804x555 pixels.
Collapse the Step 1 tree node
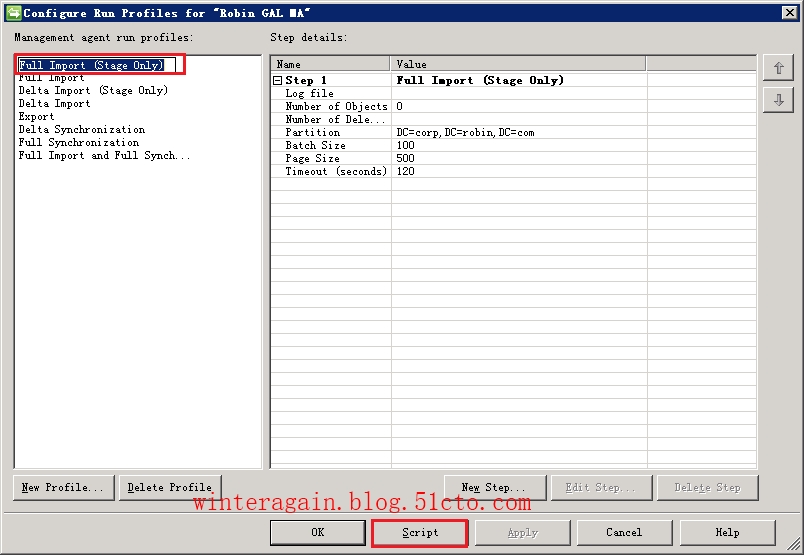[x=277, y=81]
